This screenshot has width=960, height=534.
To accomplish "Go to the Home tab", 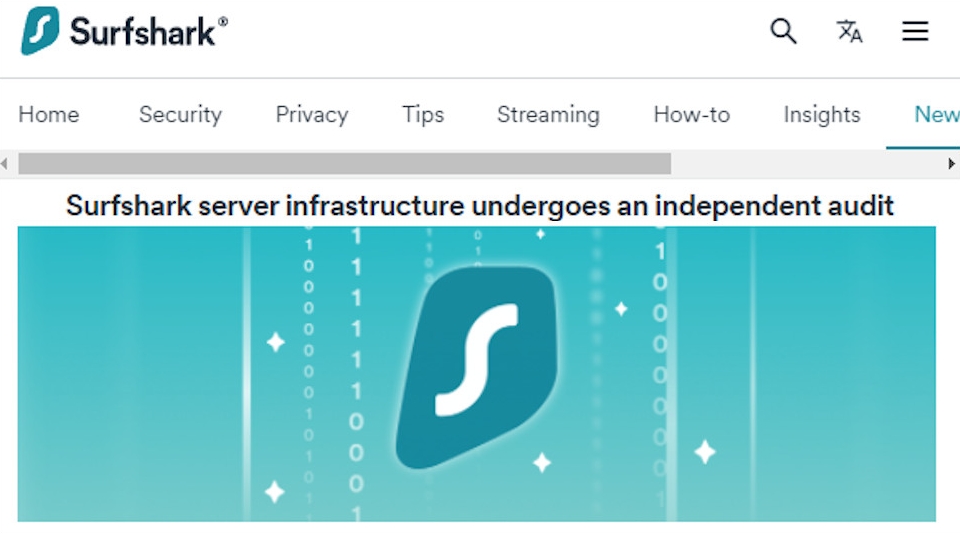I will pos(48,115).
